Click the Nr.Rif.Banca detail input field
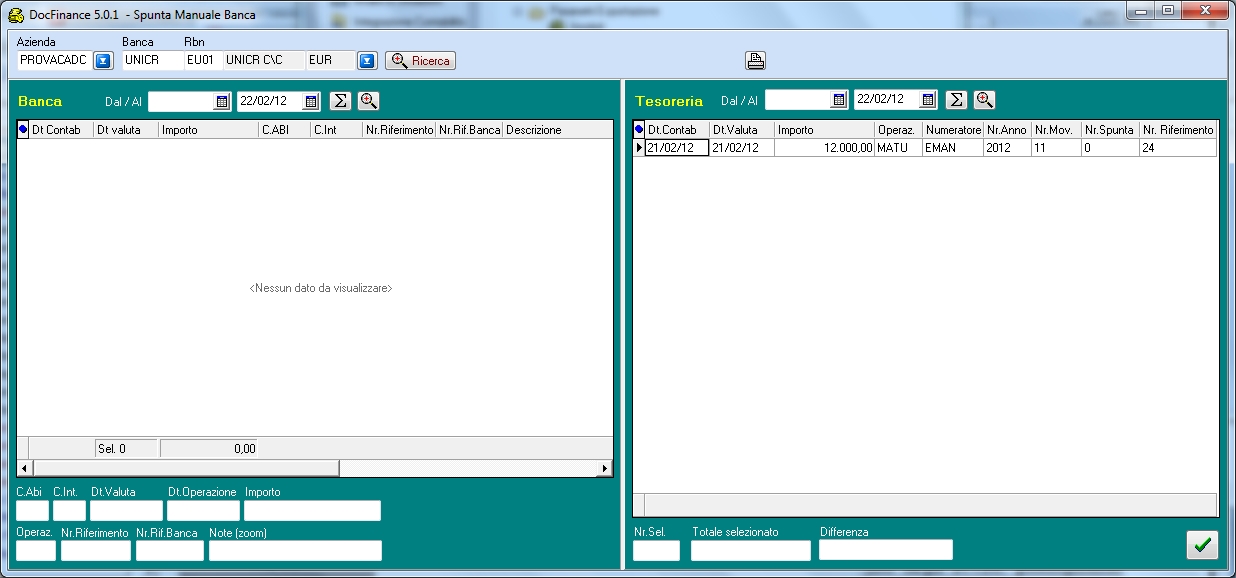Screen dimensions: 1236x578 click(170, 550)
